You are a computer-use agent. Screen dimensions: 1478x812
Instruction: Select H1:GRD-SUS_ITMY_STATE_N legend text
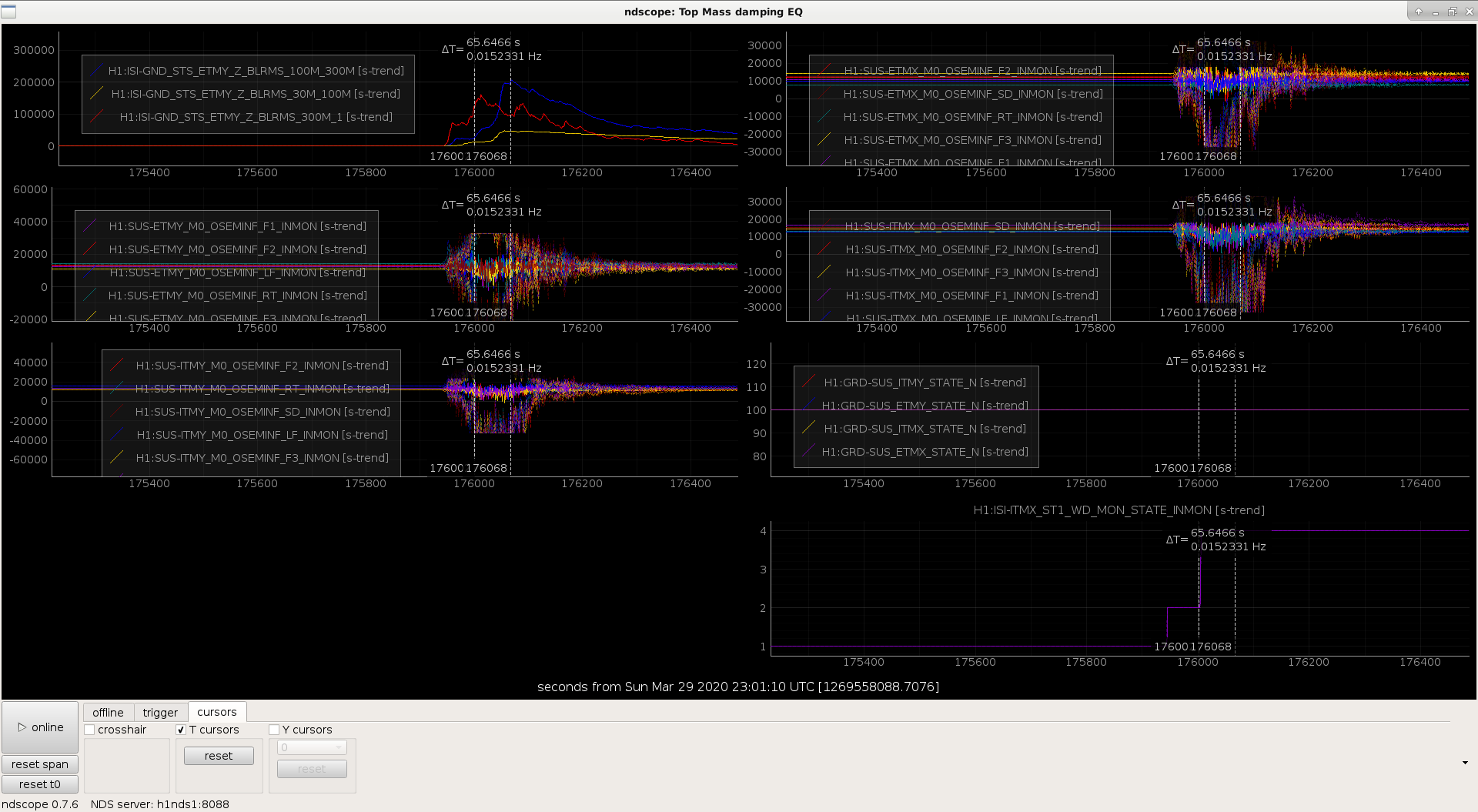(925, 383)
